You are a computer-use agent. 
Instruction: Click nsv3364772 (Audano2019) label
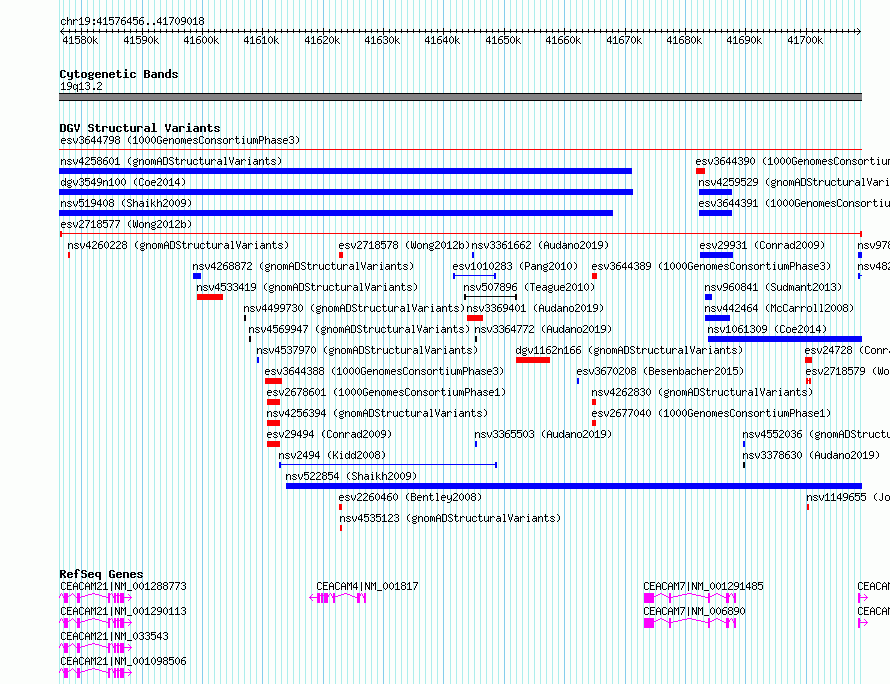tap(543, 329)
